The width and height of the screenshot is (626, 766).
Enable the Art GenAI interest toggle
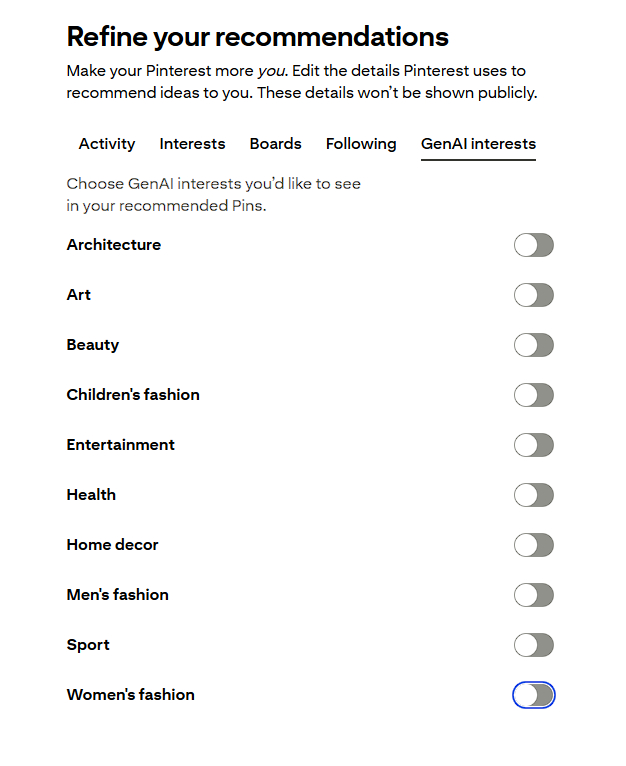click(533, 295)
